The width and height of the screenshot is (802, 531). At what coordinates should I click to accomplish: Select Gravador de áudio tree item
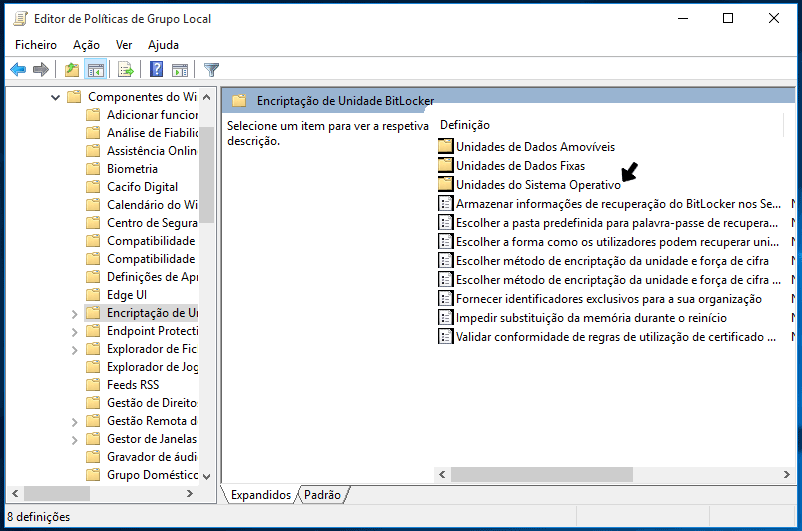[x=152, y=457]
